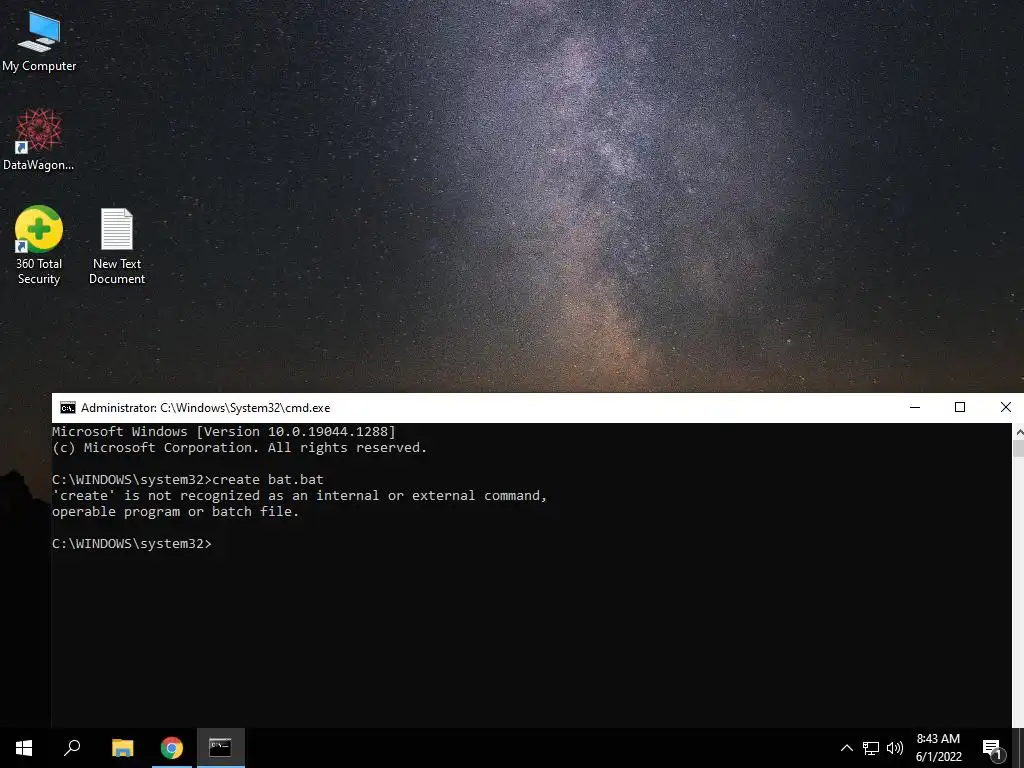This screenshot has width=1024, height=768.
Task: Show hidden system tray icons
Action: (x=846, y=748)
